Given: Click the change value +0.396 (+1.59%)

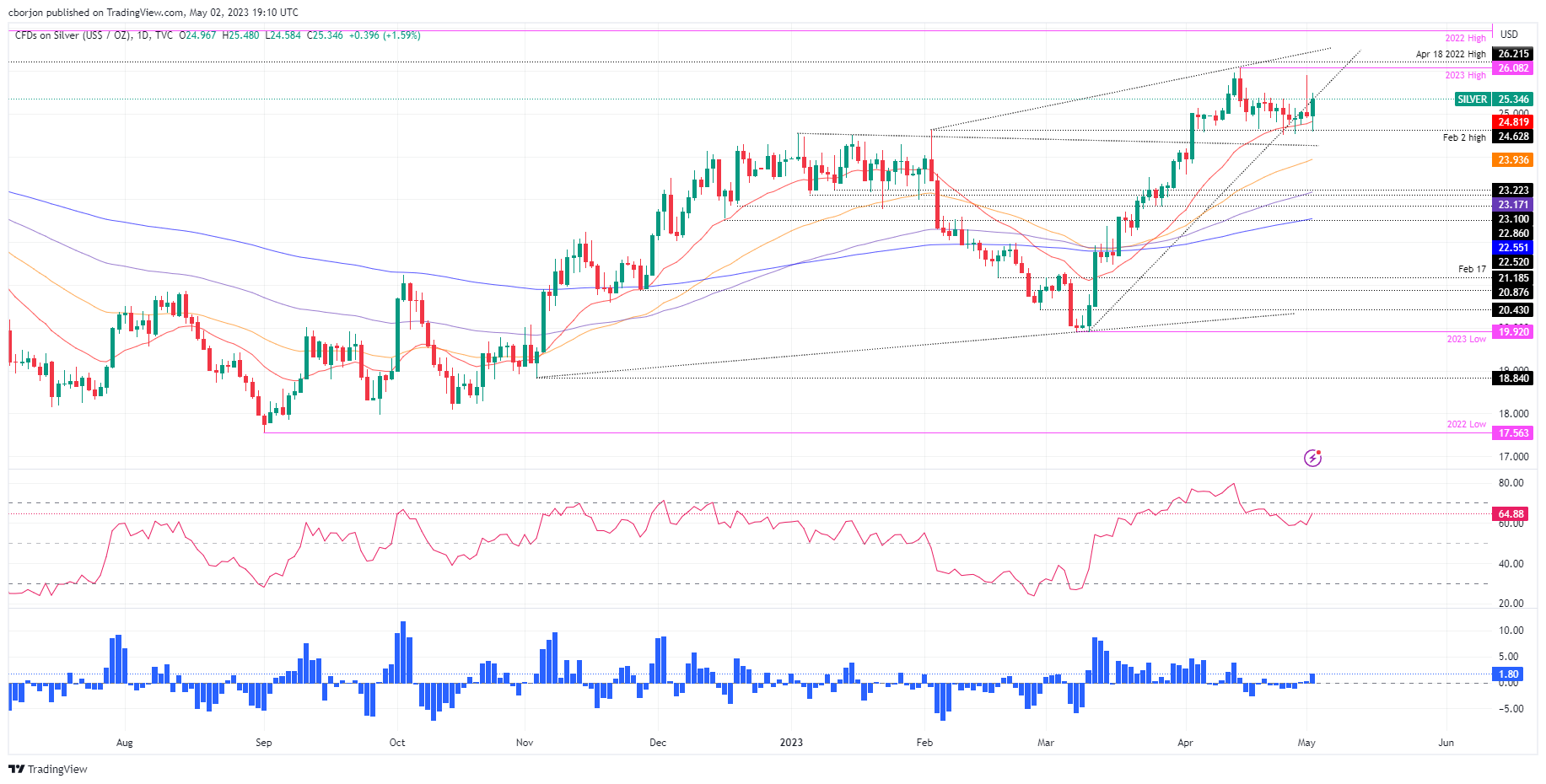Looking at the screenshot, I should coord(385,35).
